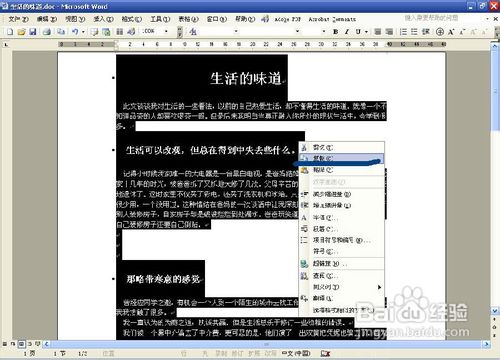Click the Undo arrow icon
The width and height of the screenshot is (500, 360).
pos(75,32)
